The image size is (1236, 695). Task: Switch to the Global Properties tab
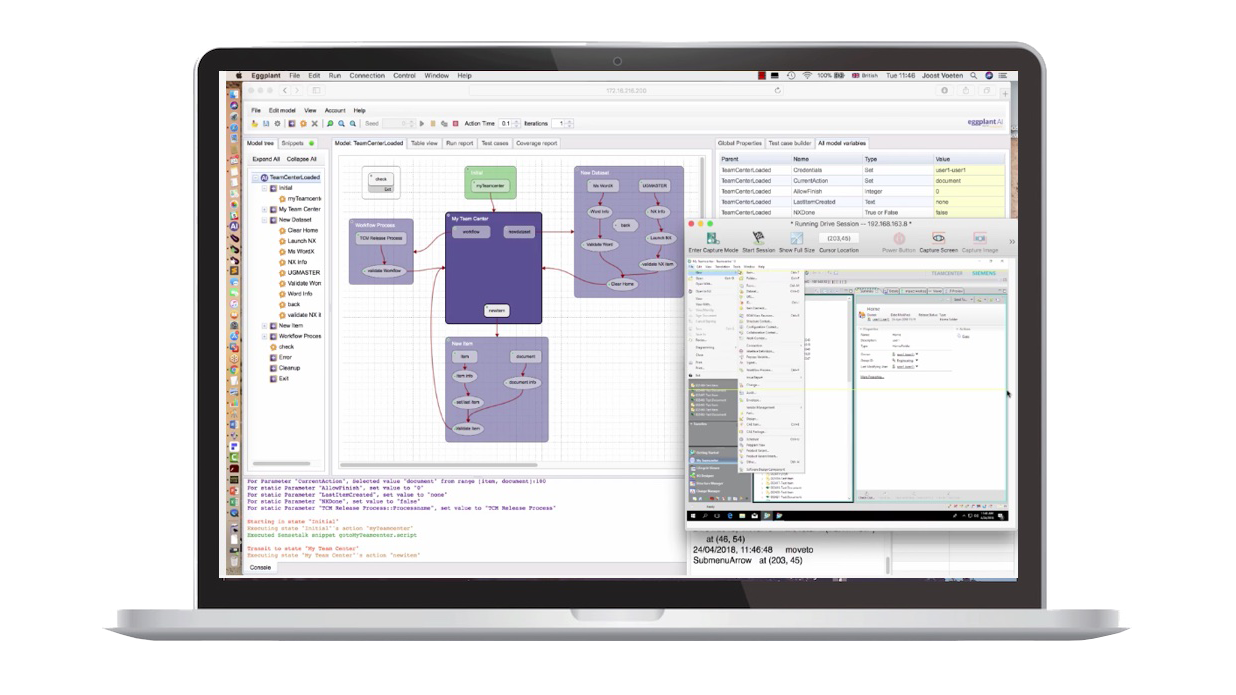(740, 143)
